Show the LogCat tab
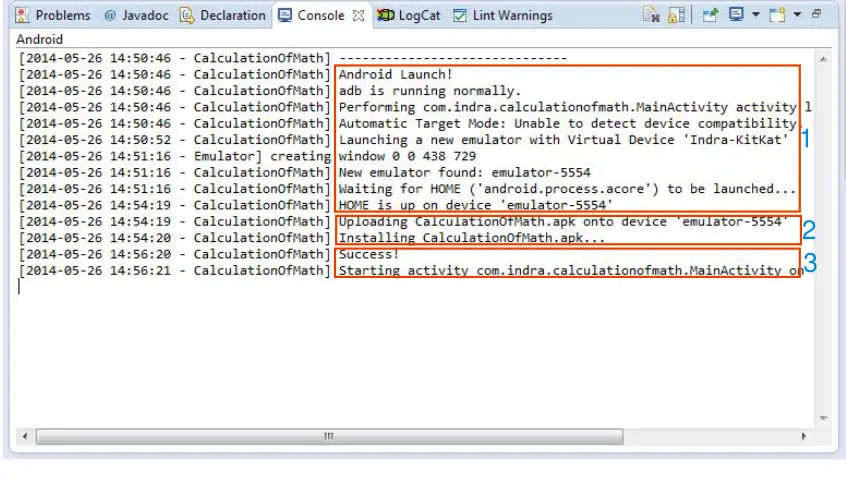This screenshot has height=484, width=846. pyautogui.click(x=408, y=16)
